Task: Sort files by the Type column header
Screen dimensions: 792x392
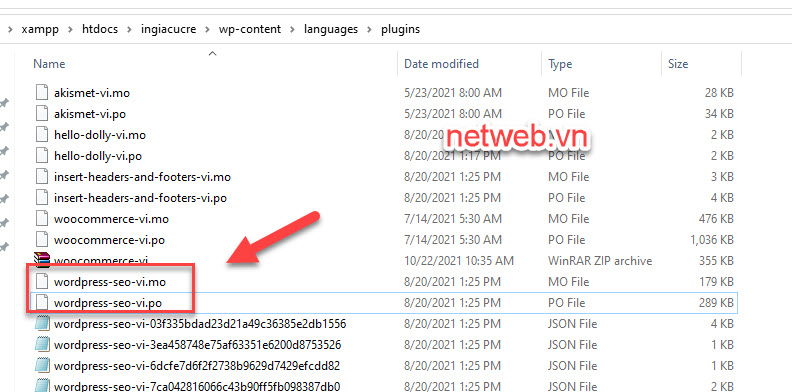Action: [x=560, y=64]
